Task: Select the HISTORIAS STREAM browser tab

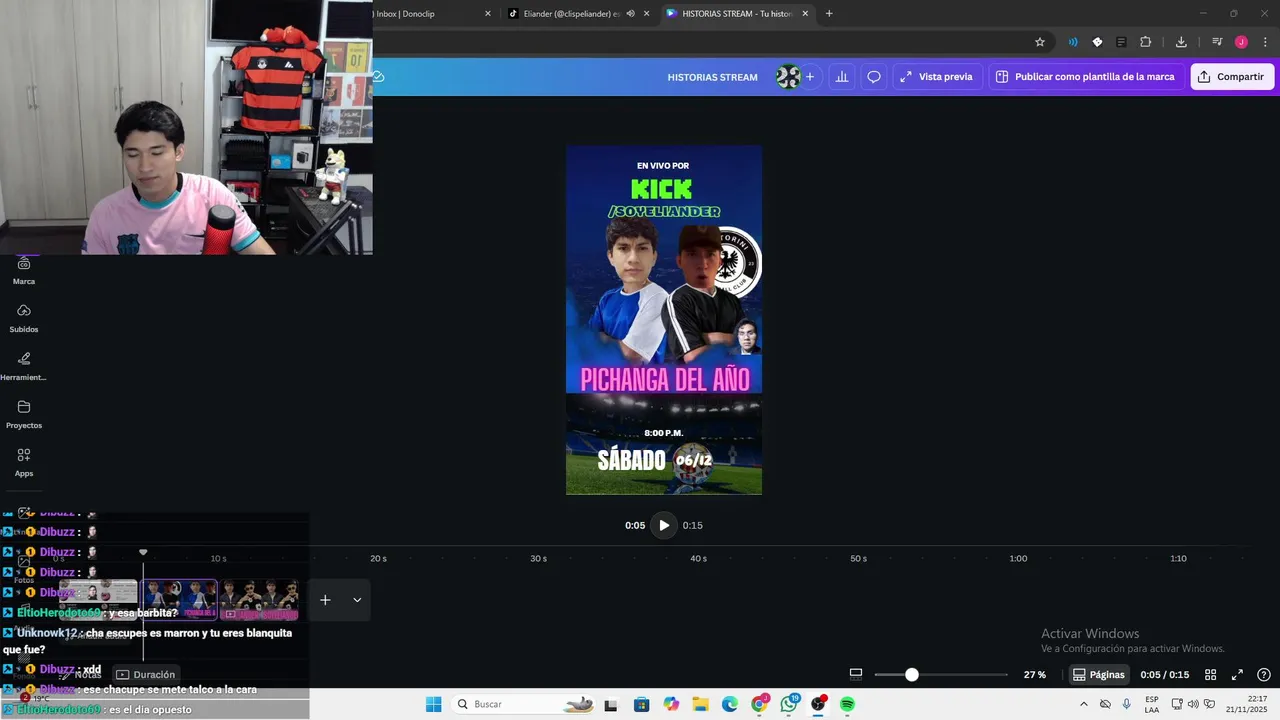Action: click(737, 14)
